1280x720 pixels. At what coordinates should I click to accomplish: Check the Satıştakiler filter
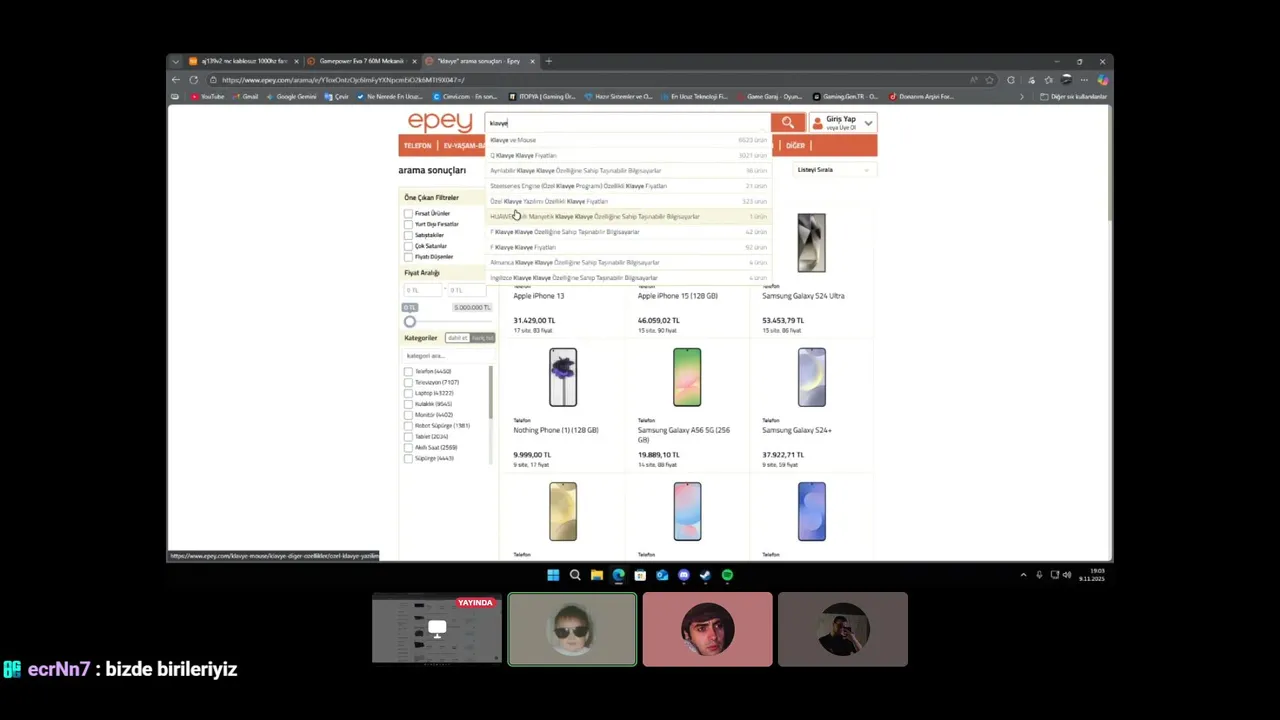pyautogui.click(x=408, y=235)
